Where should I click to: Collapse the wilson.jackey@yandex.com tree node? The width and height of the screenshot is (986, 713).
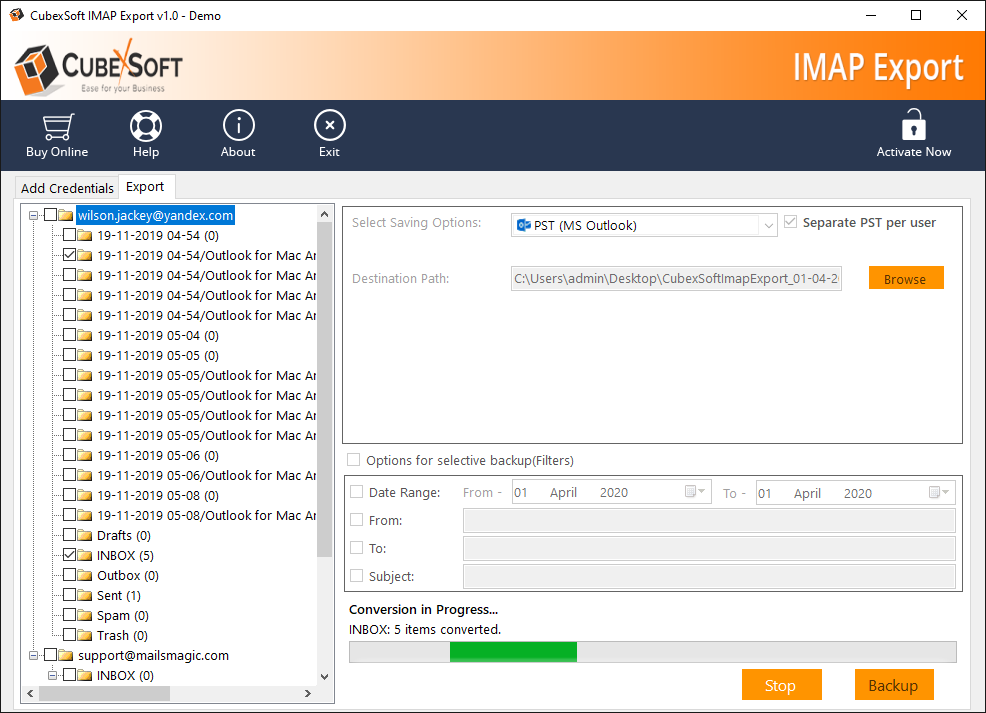coord(33,216)
